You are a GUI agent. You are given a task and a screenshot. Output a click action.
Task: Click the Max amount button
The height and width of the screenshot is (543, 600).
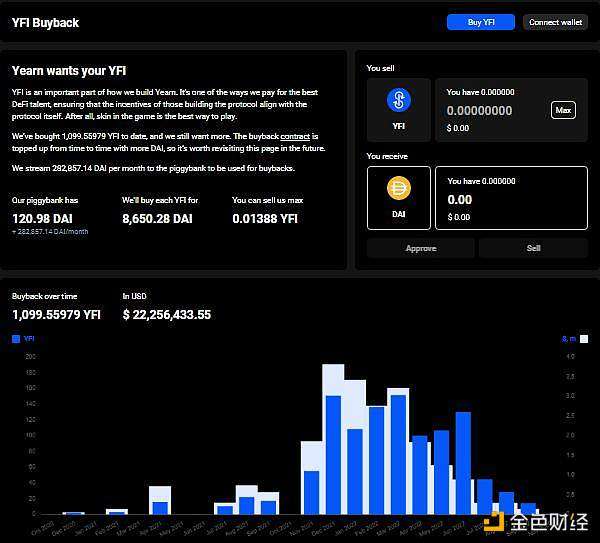[x=563, y=110]
